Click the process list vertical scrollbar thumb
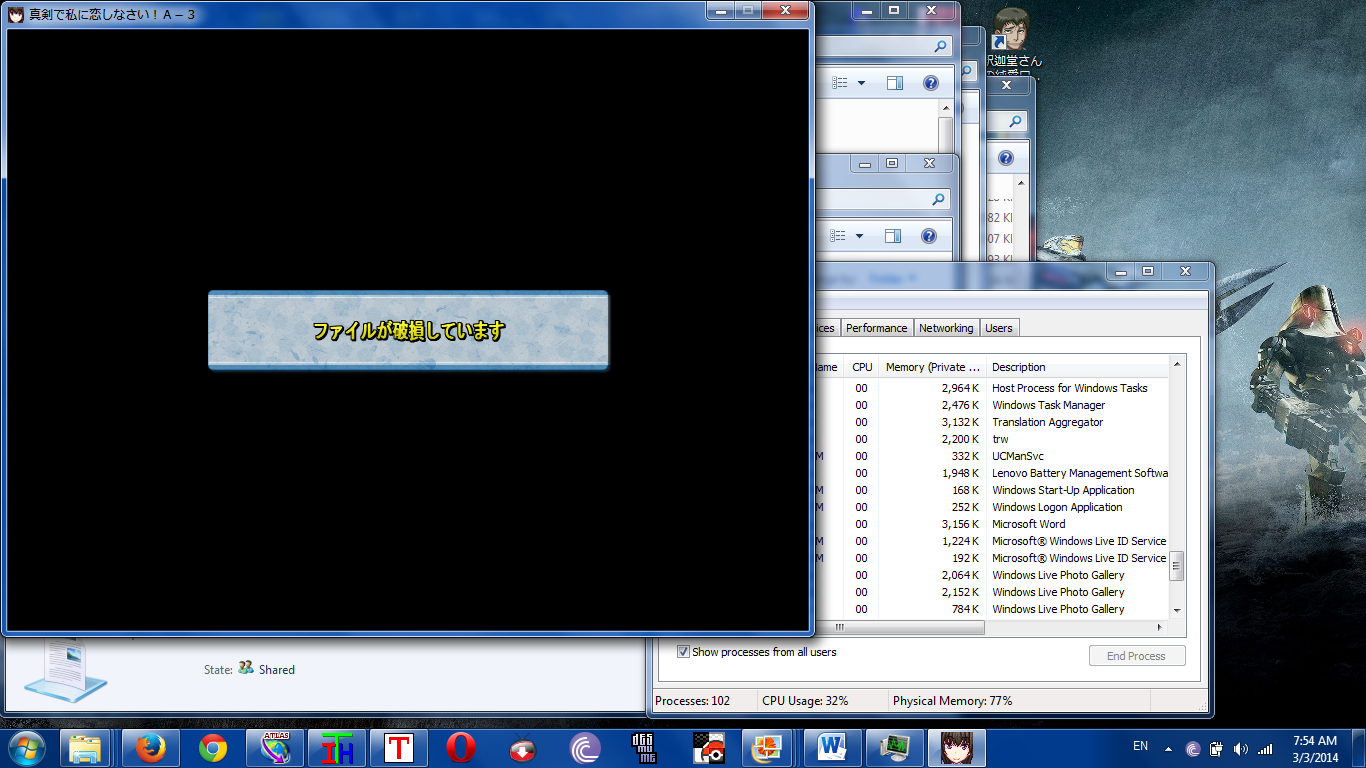Image resolution: width=1366 pixels, height=768 pixels. pos(1176,565)
